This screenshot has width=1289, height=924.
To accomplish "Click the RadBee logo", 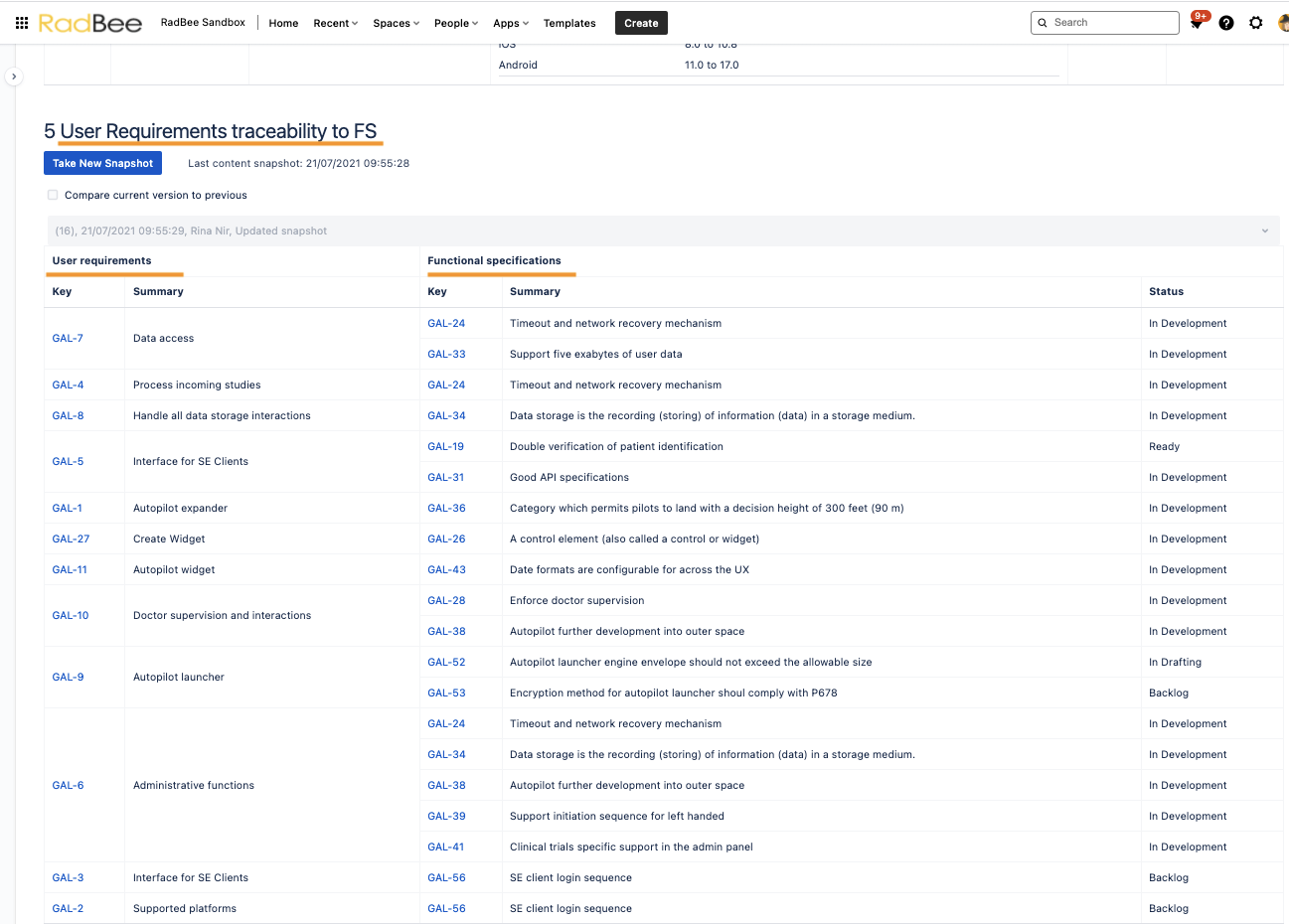I will [90, 23].
